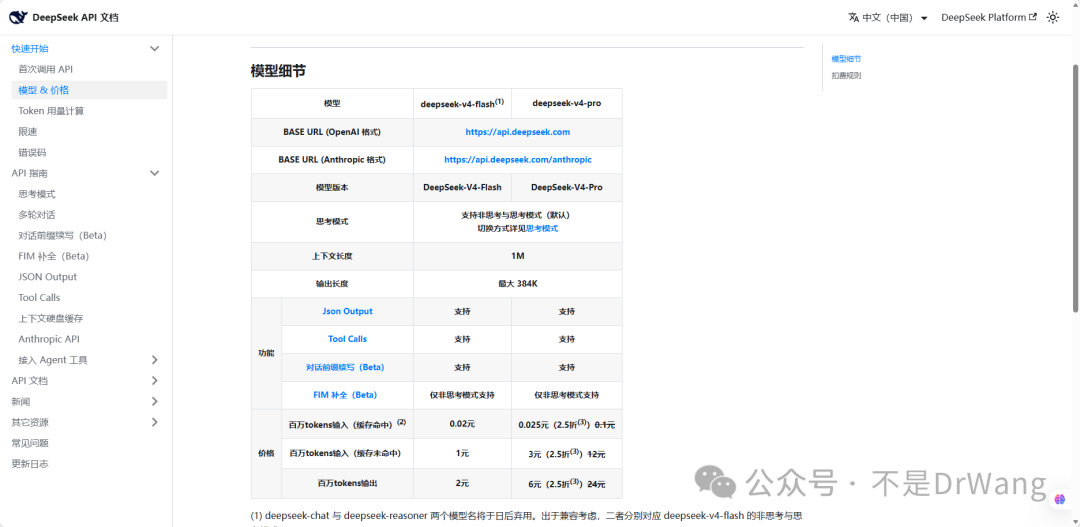The width and height of the screenshot is (1080, 527).
Task: Expand the 其它资源 sidebar section
Action: click(x=154, y=422)
